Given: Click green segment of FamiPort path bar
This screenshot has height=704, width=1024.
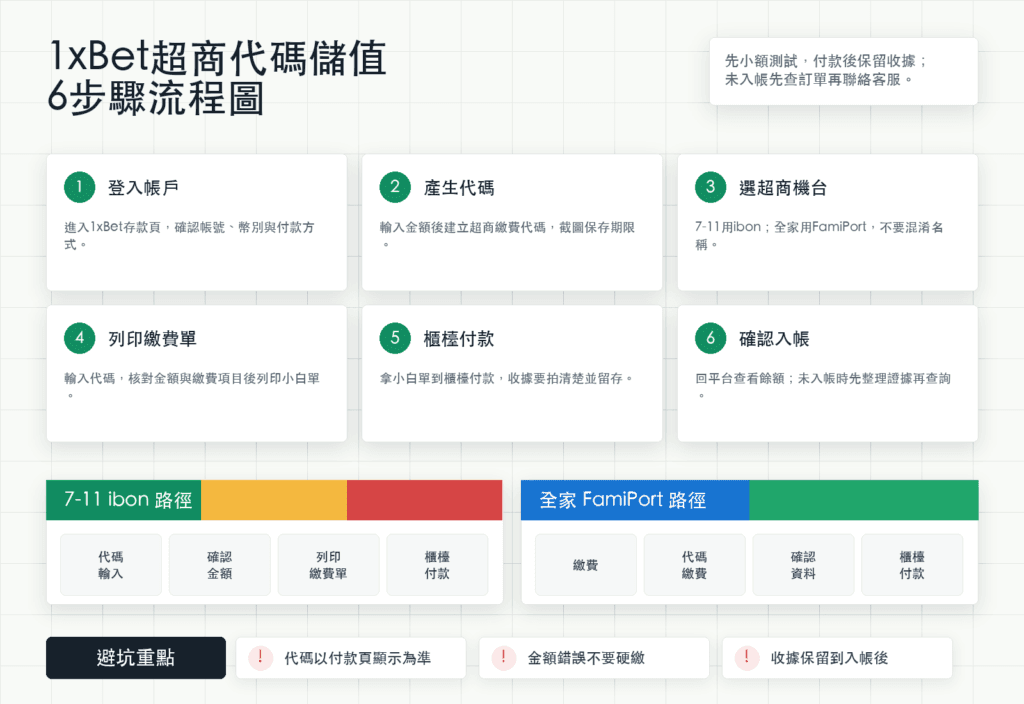Looking at the screenshot, I should coord(864,500).
